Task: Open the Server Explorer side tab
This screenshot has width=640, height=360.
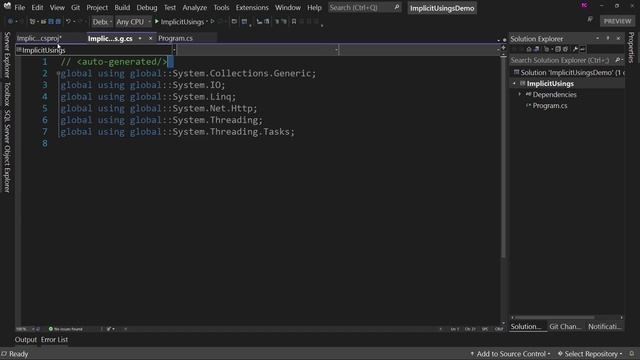Action: (7, 55)
